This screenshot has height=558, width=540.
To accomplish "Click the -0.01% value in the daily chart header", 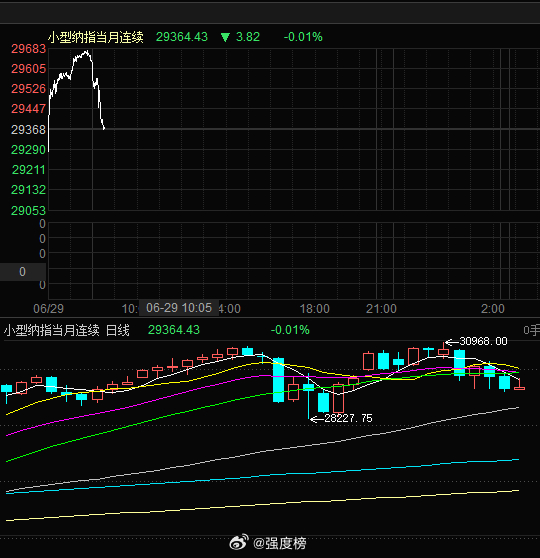I will tap(290, 330).
